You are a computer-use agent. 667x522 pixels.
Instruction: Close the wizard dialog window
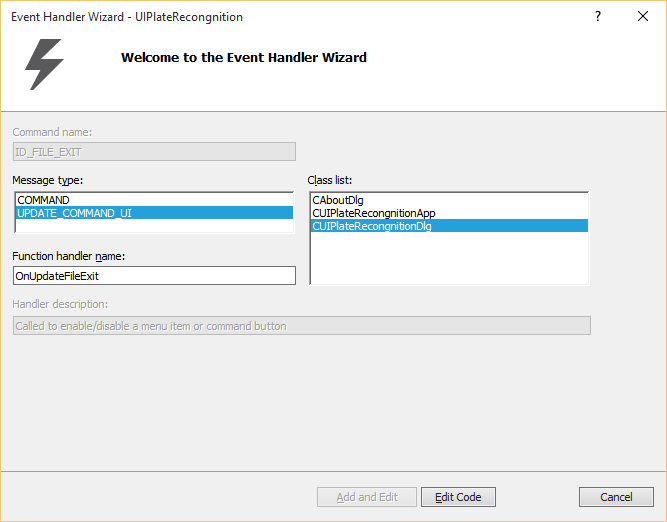643,17
